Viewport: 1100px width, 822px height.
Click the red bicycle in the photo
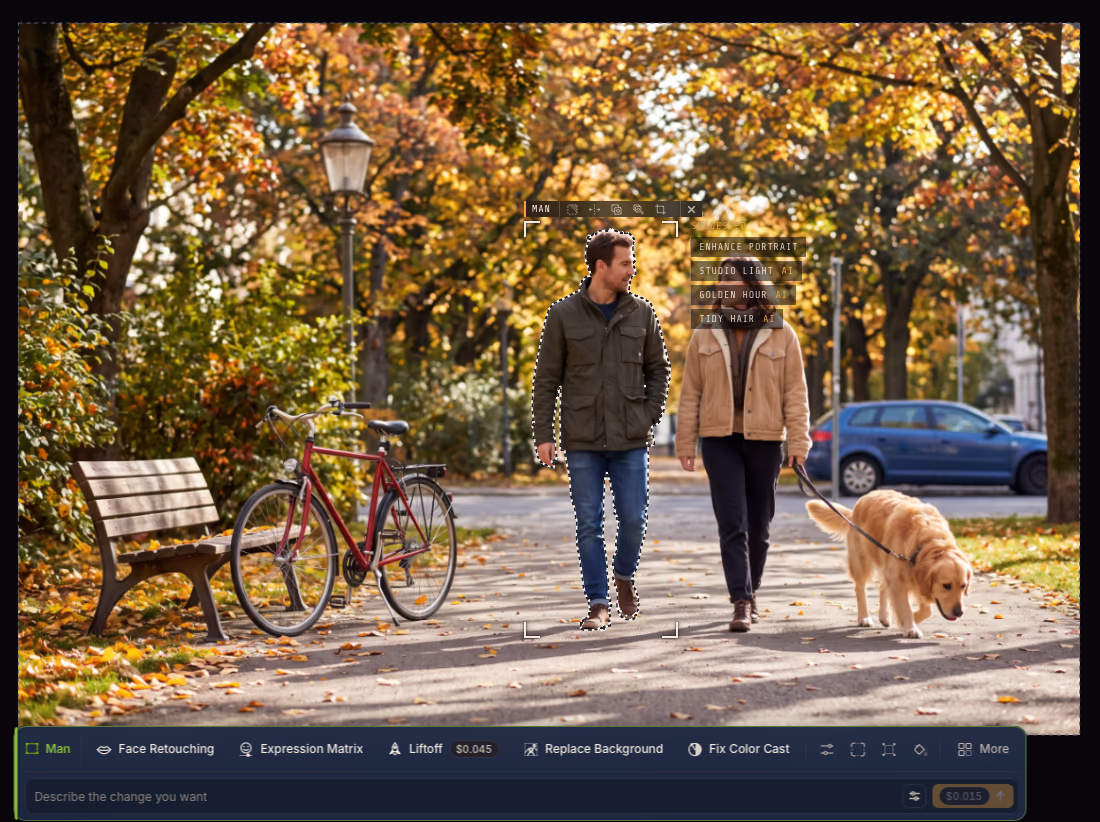pos(344,519)
